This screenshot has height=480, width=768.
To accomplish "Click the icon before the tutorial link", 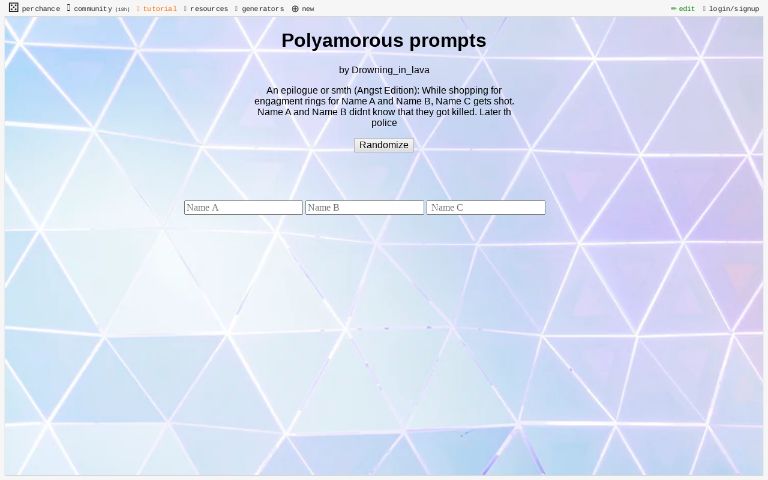I will 138,9.
